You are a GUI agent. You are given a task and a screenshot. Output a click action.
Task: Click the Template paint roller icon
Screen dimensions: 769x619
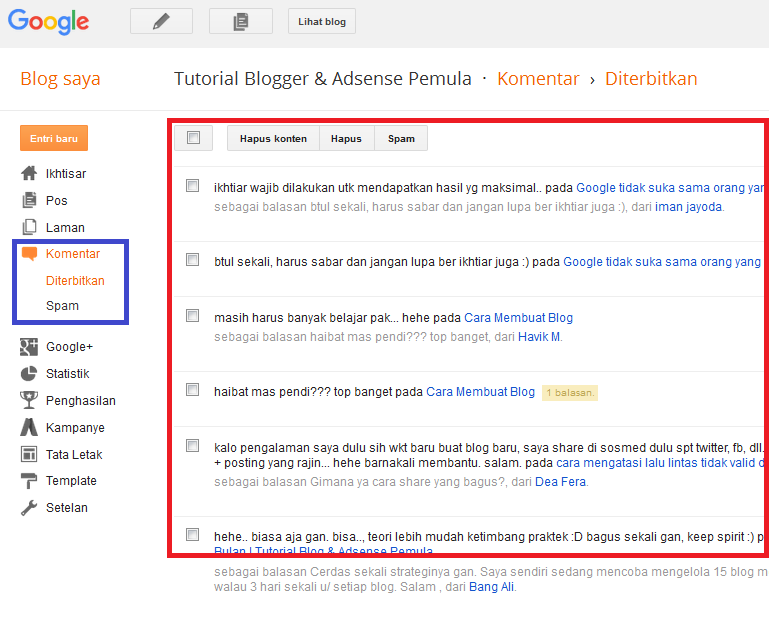pyautogui.click(x=29, y=481)
